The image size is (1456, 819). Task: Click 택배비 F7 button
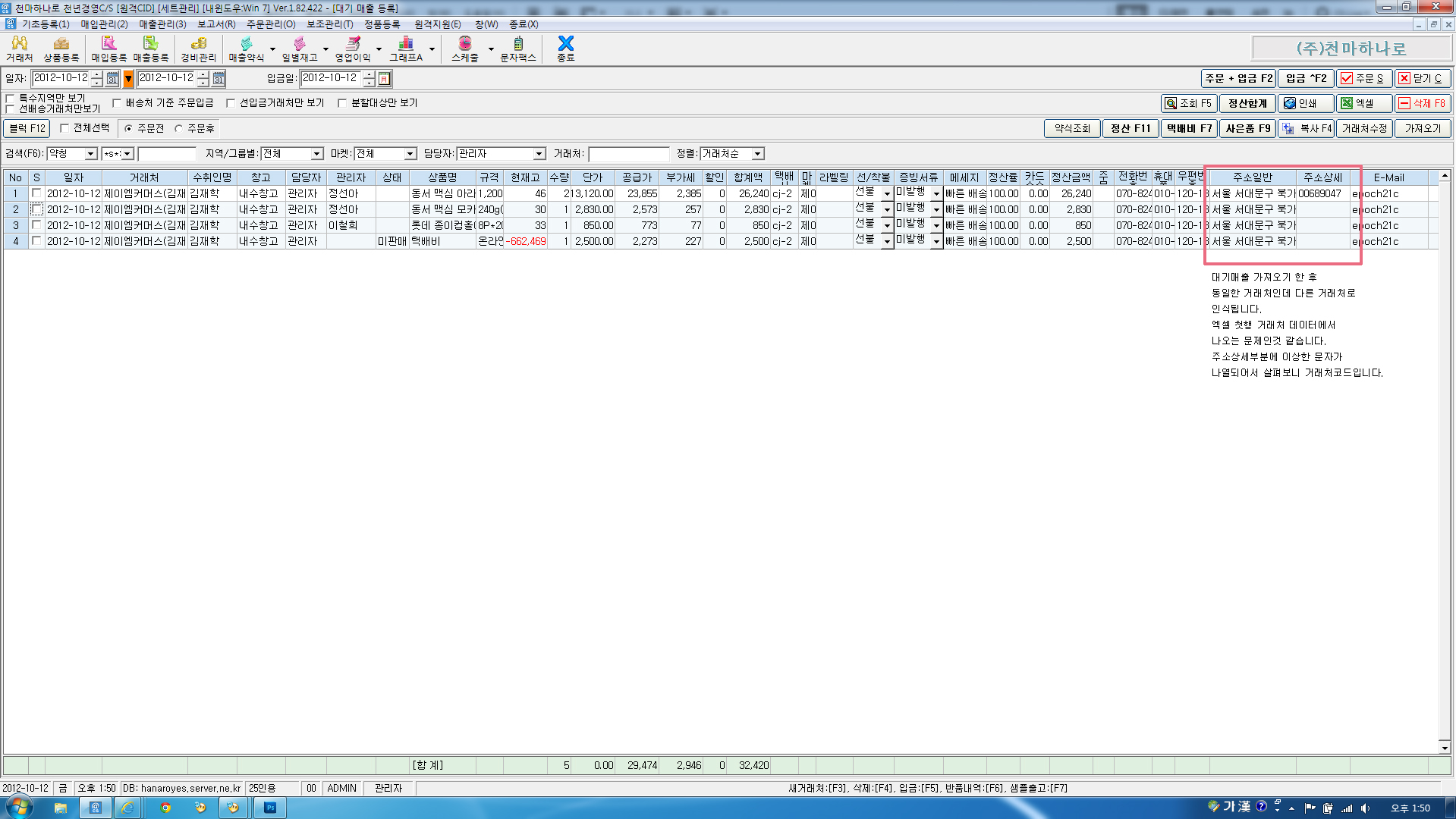point(1189,129)
